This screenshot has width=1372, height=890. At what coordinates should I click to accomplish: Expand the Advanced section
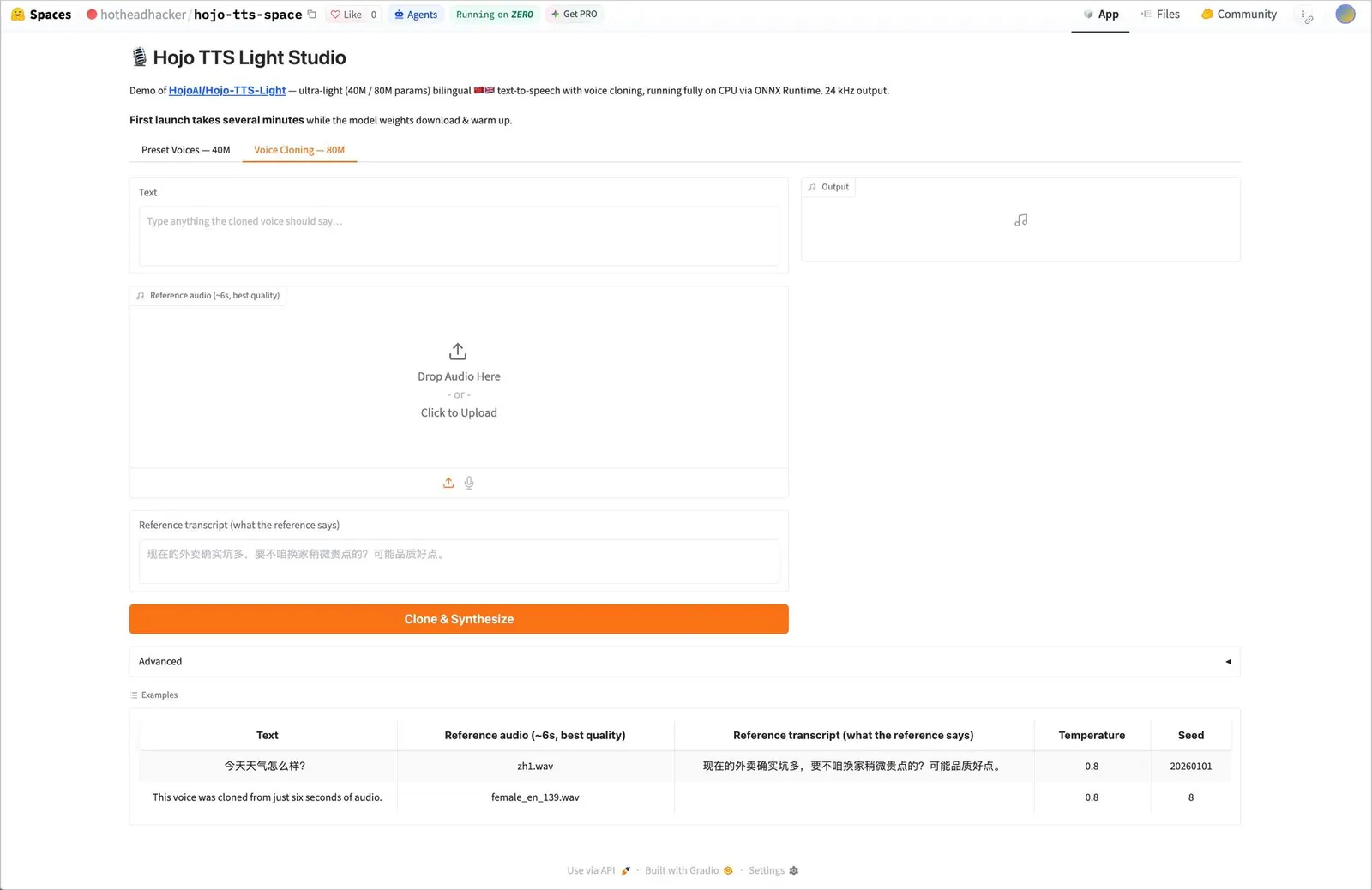tap(684, 662)
